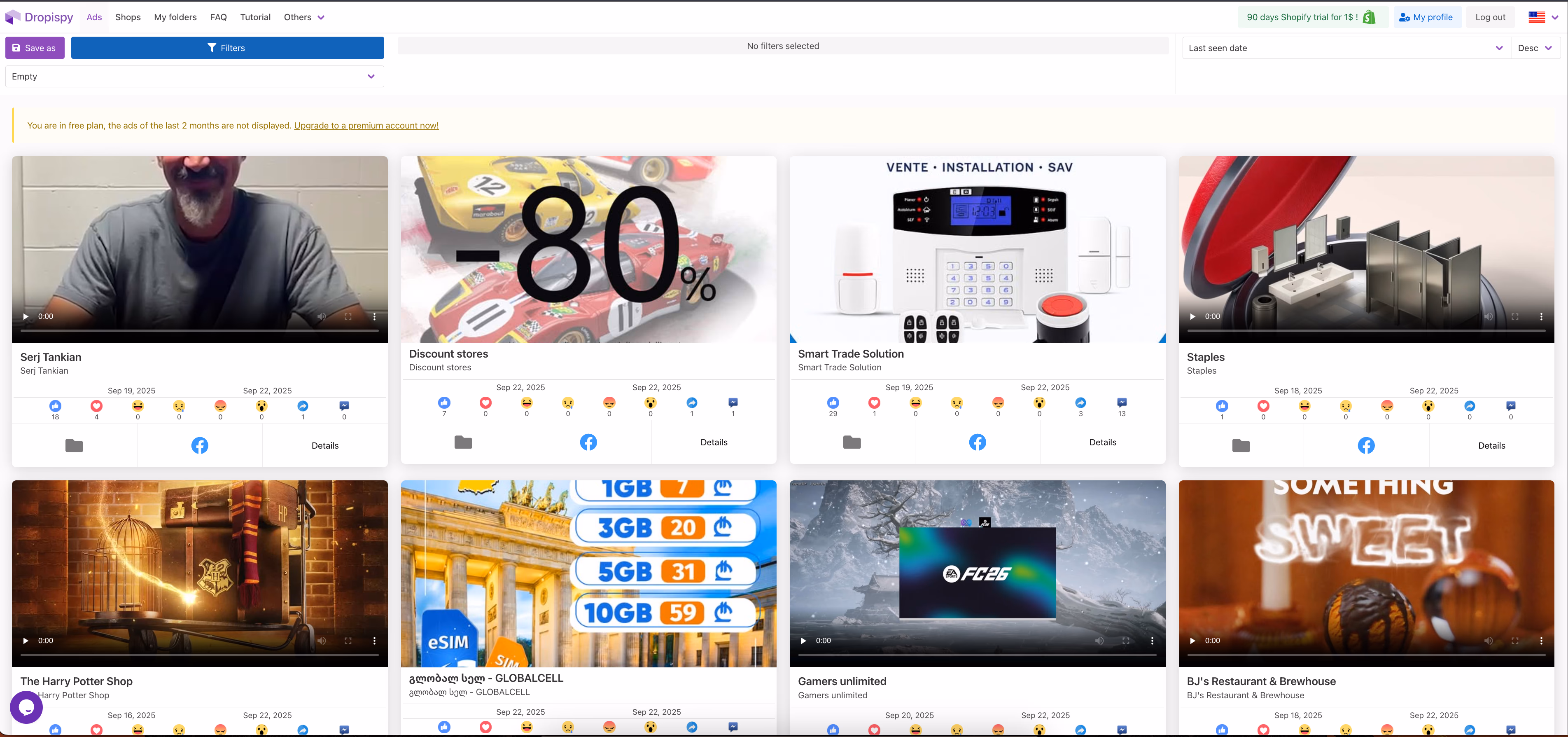
Task: Open the Dropispy home via the logo icon
Action: coord(13,16)
